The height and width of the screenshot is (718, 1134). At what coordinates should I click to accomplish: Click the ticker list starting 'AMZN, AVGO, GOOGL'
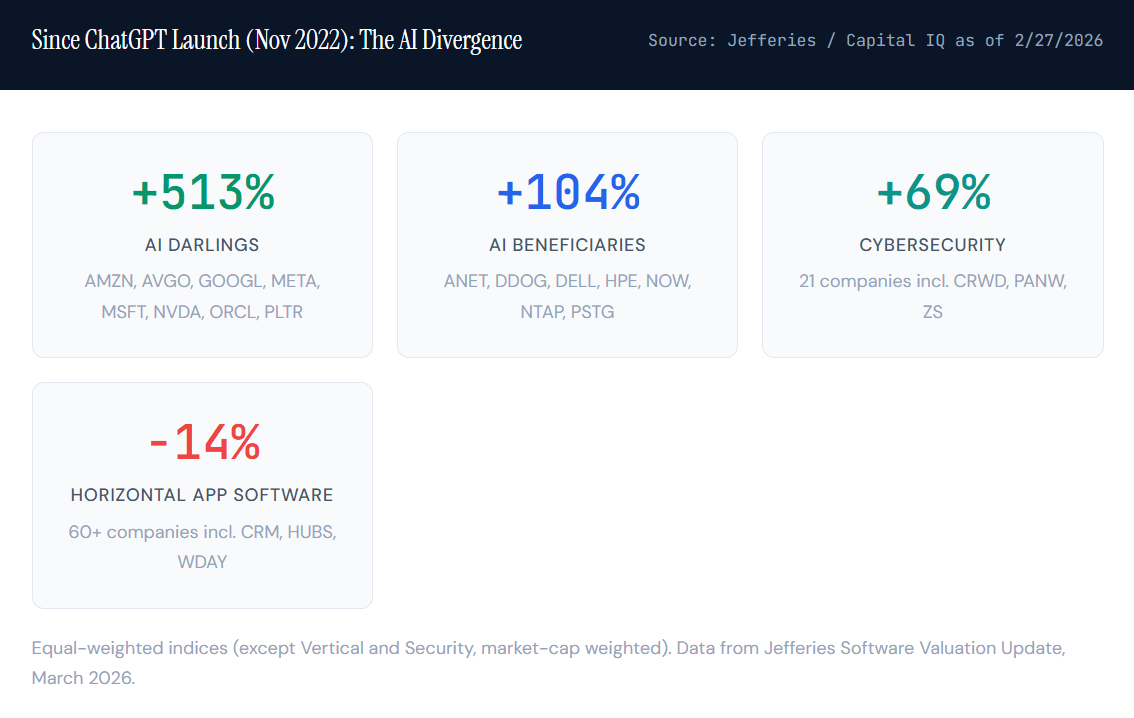(202, 296)
